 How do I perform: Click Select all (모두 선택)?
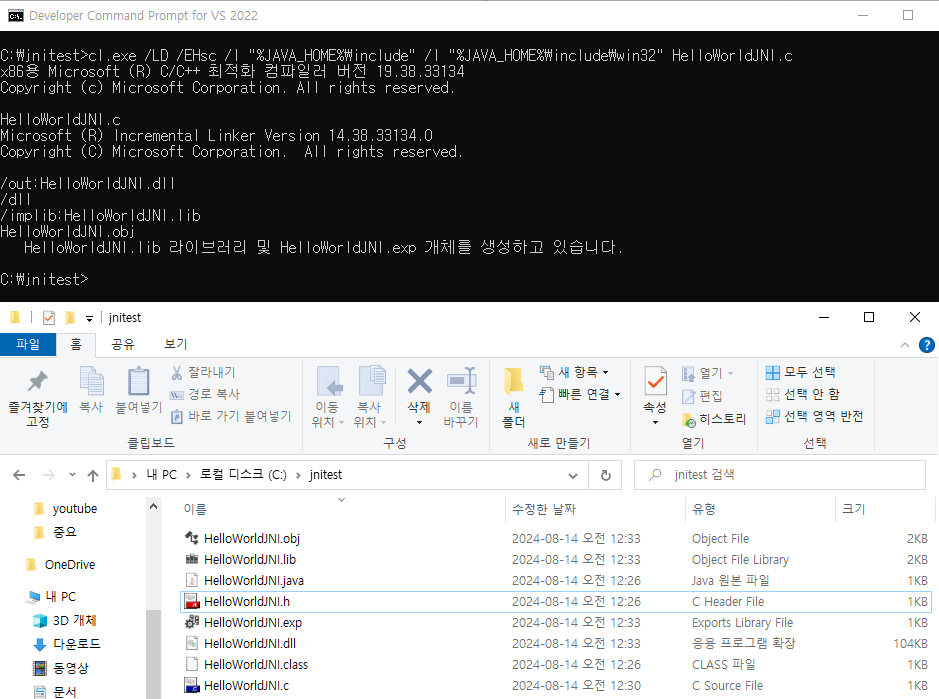[801, 372]
